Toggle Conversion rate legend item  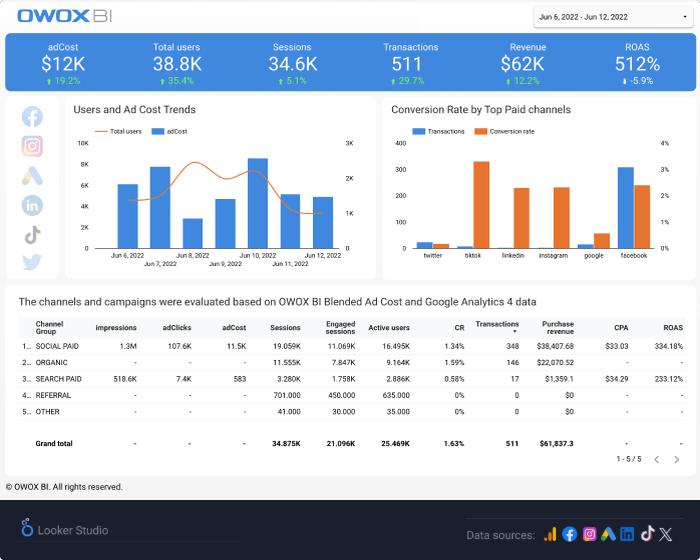[x=504, y=131]
